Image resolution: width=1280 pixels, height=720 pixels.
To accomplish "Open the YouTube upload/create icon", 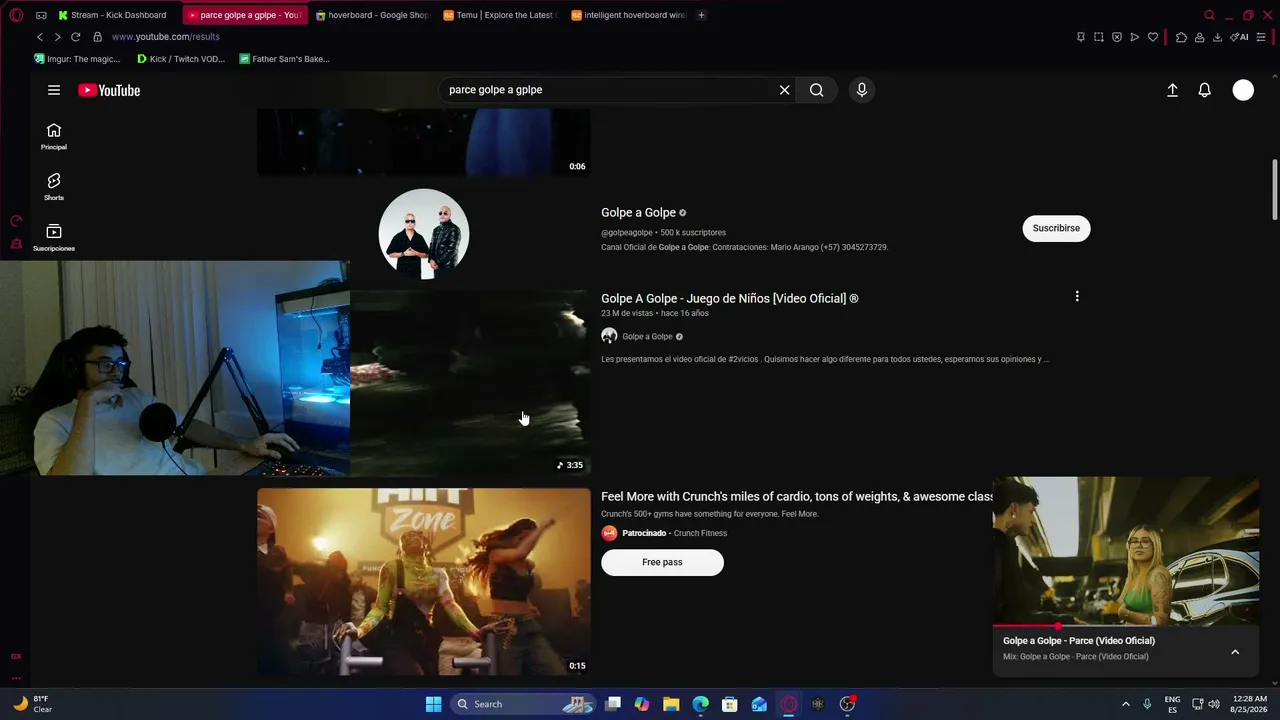I will click(1173, 90).
